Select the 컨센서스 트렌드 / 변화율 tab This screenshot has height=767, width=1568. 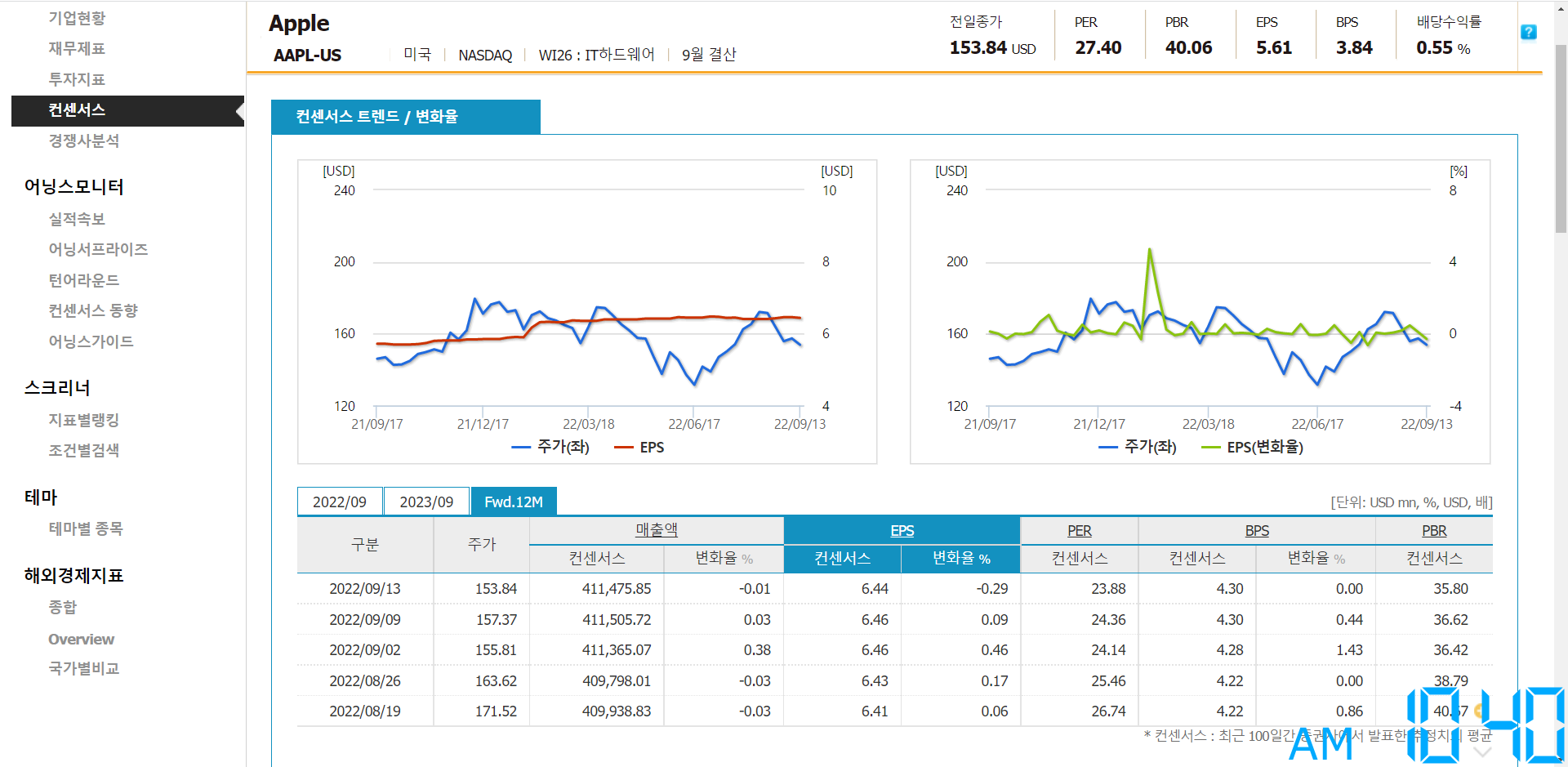[x=406, y=117]
